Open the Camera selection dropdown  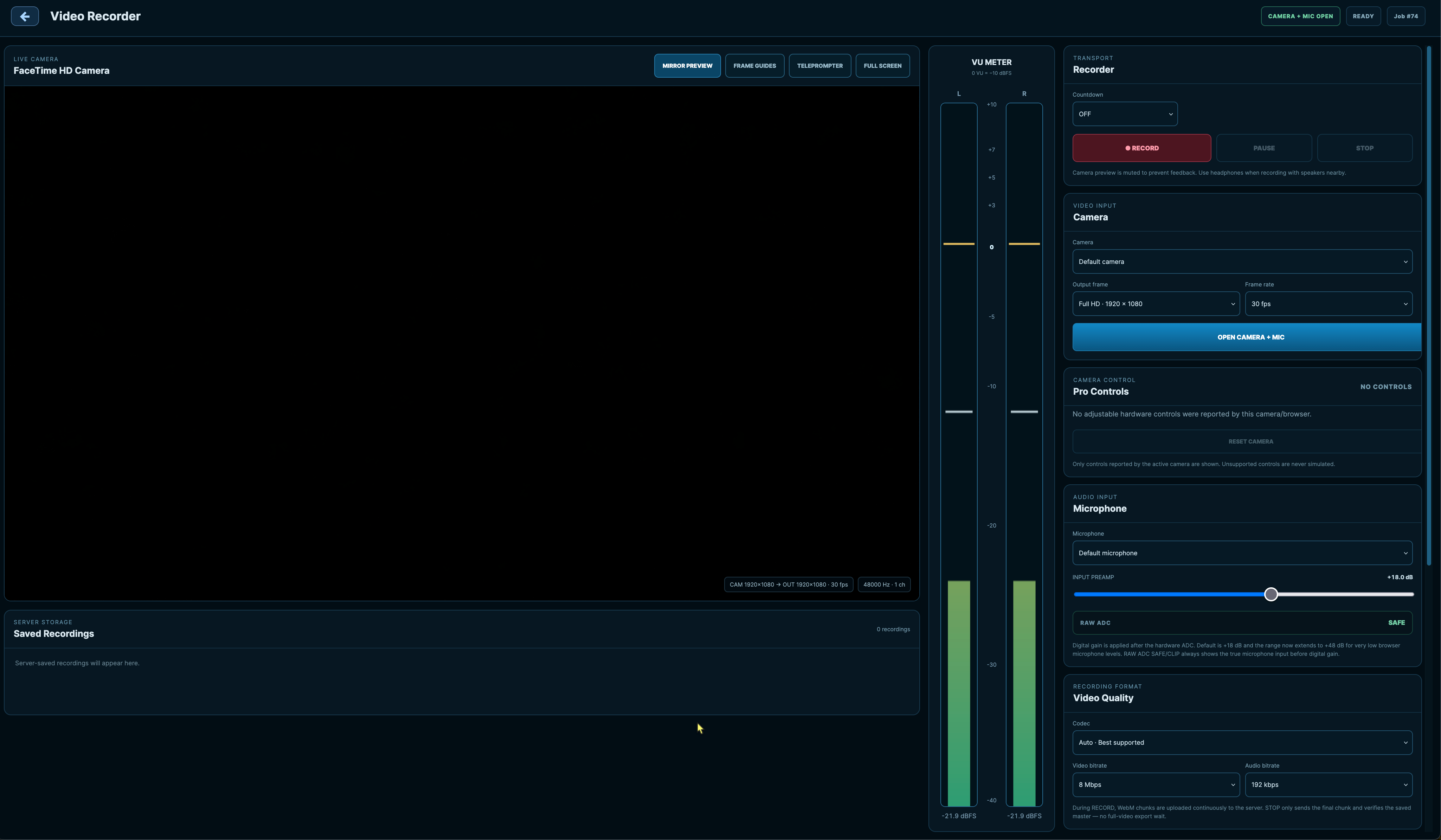coord(1242,261)
